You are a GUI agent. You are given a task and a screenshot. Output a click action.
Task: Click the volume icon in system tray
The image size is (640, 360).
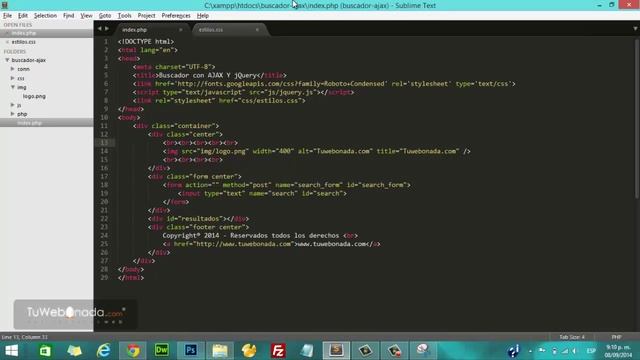(575, 351)
